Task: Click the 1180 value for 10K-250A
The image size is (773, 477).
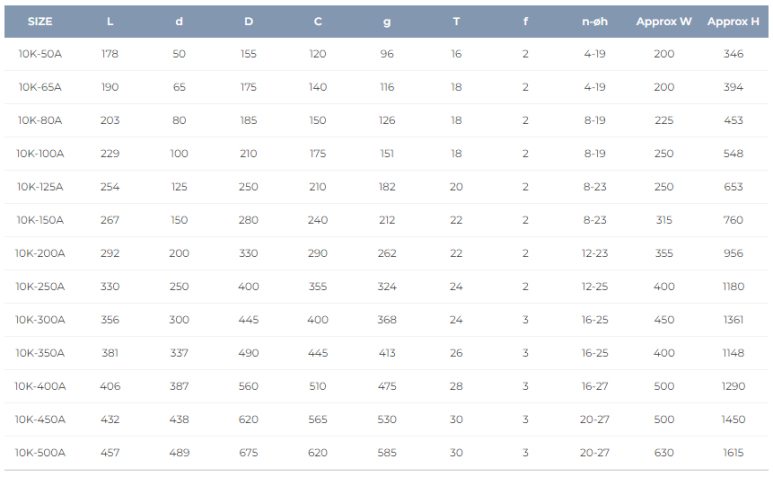Action: click(733, 287)
